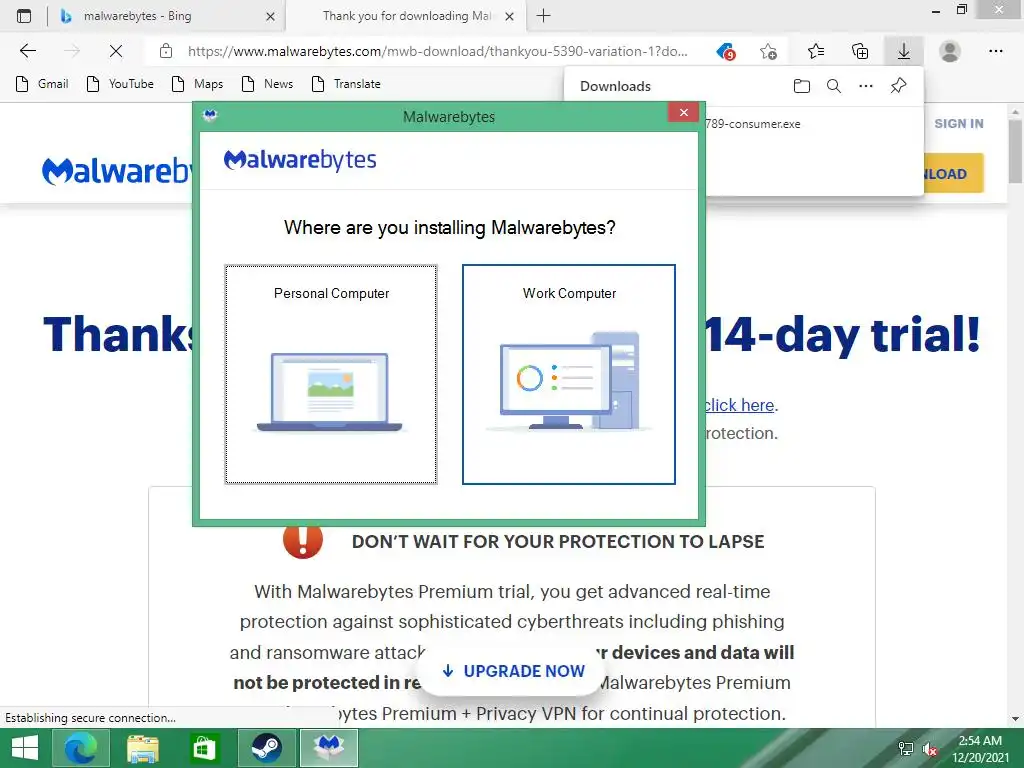This screenshot has height=768, width=1024.
Task: Click the scrollbar down arrow
Action: pyautogui.click(x=1015, y=719)
